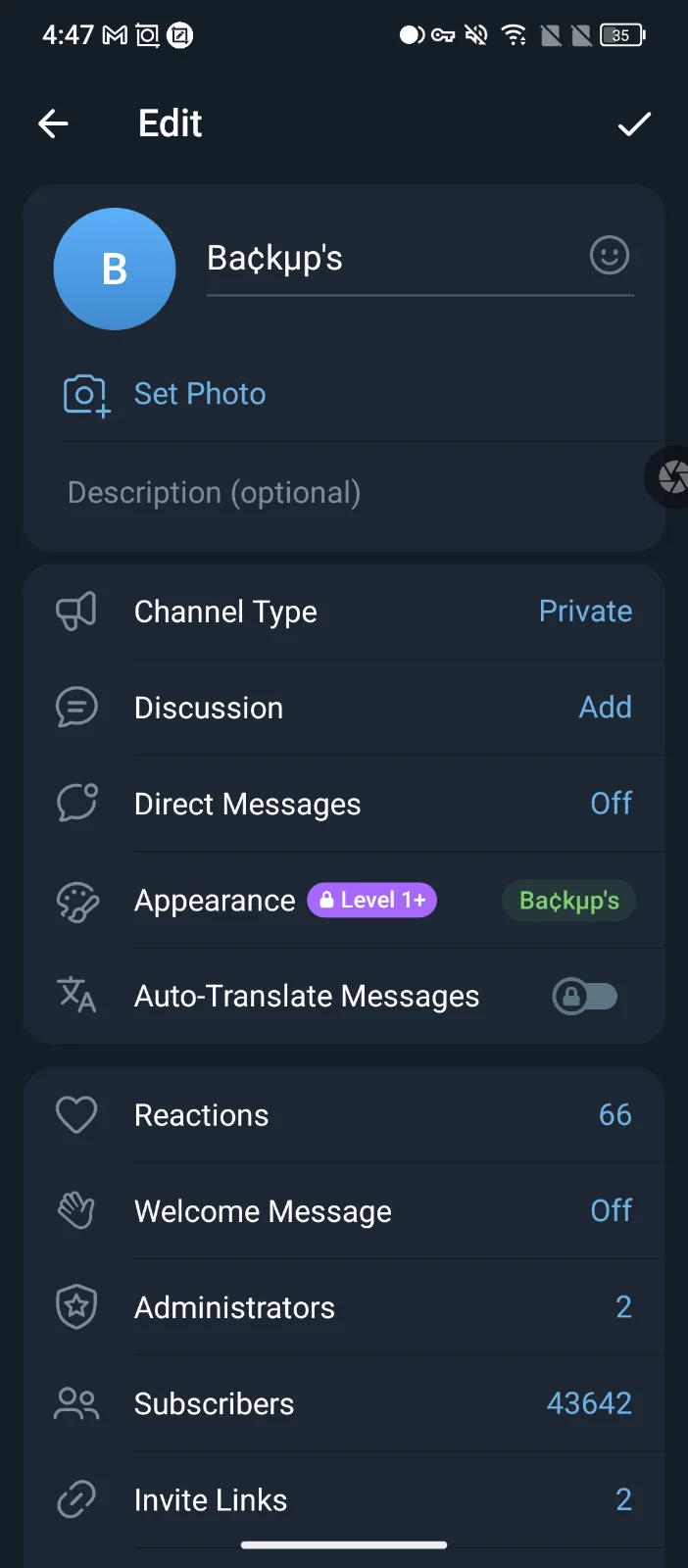This screenshot has height=1568, width=688.
Task: Tap the blue B channel avatar
Action: (115, 269)
